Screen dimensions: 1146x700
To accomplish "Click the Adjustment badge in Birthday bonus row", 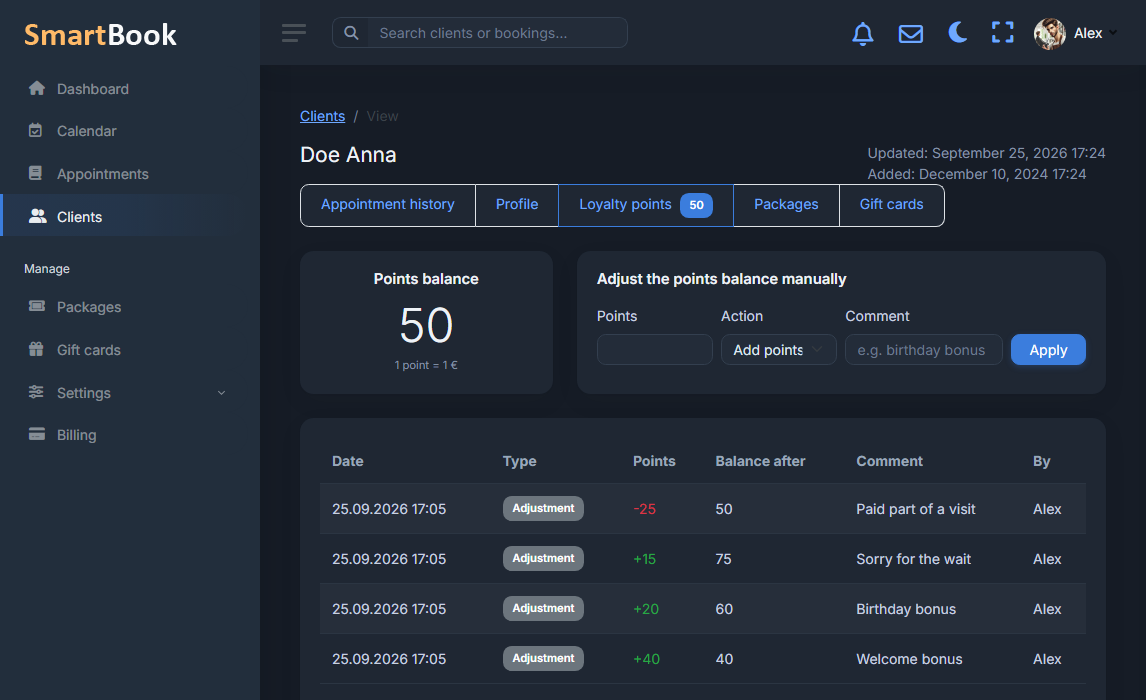I will coord(543,609).
